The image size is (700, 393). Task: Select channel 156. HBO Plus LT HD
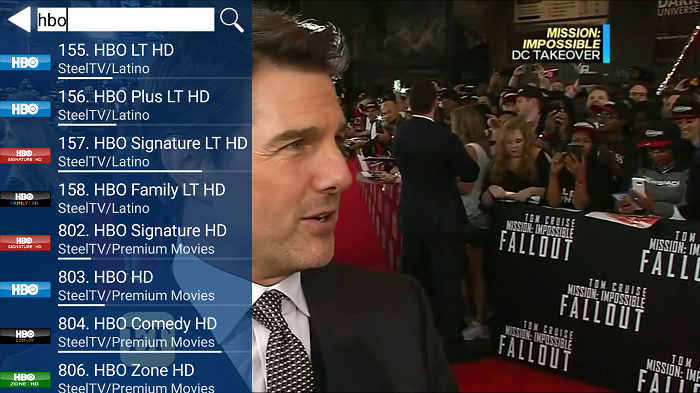tap(126, 105)
